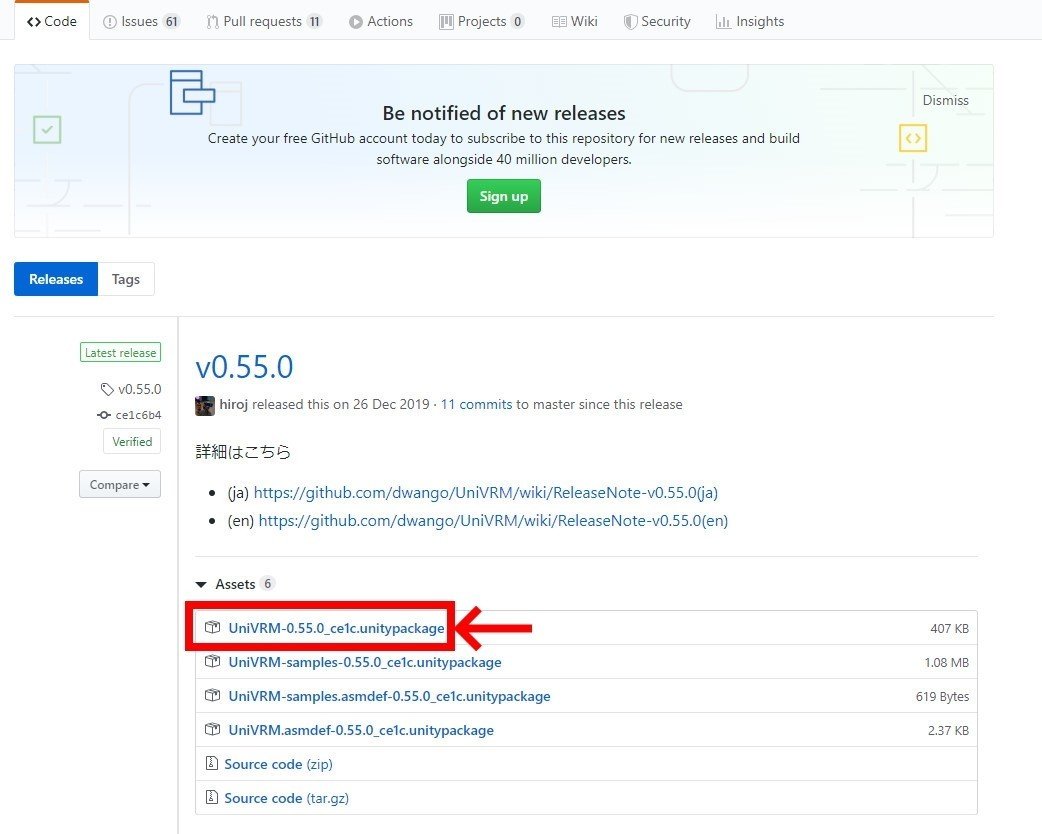Download UniVRM-samples.asmdef-0.55.0_ce1c.unitypackage
Screen dimensions: 1042x834
point(389,696)
